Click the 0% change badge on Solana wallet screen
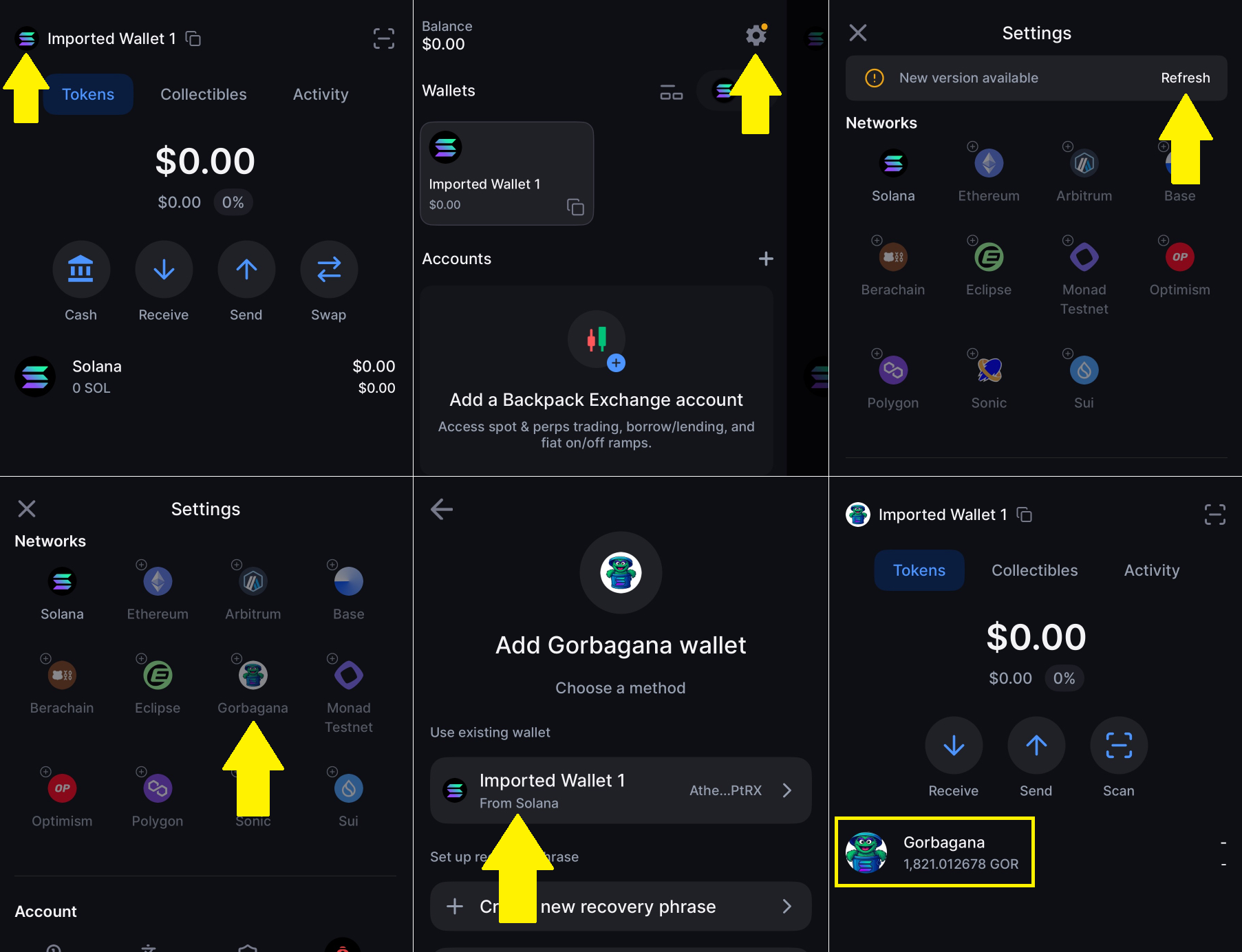Screen dimensions: 1242x952 [233, 202]
